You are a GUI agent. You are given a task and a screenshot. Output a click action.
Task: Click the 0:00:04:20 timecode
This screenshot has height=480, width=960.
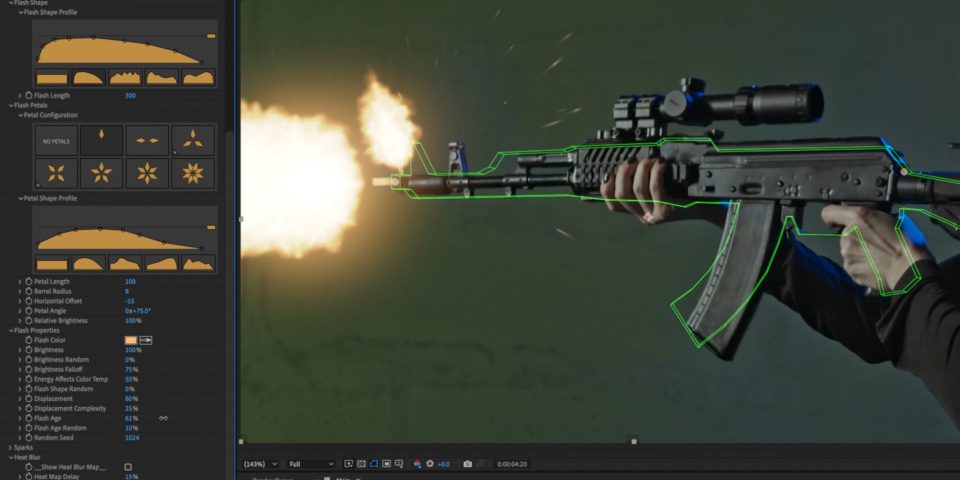coord(512,464)
